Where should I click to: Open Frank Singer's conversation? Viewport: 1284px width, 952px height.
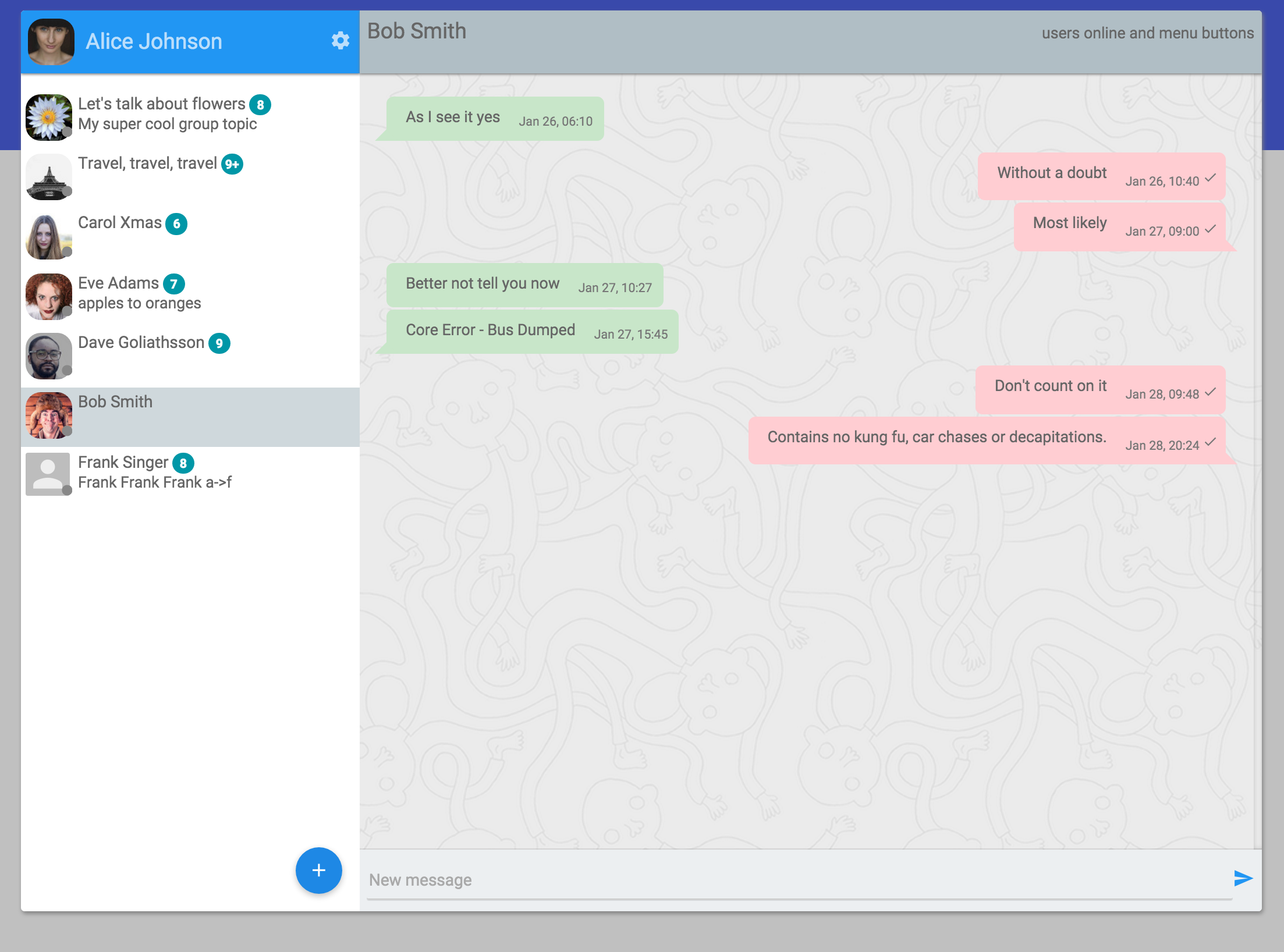pyautogui.click(x=190, y=476)
